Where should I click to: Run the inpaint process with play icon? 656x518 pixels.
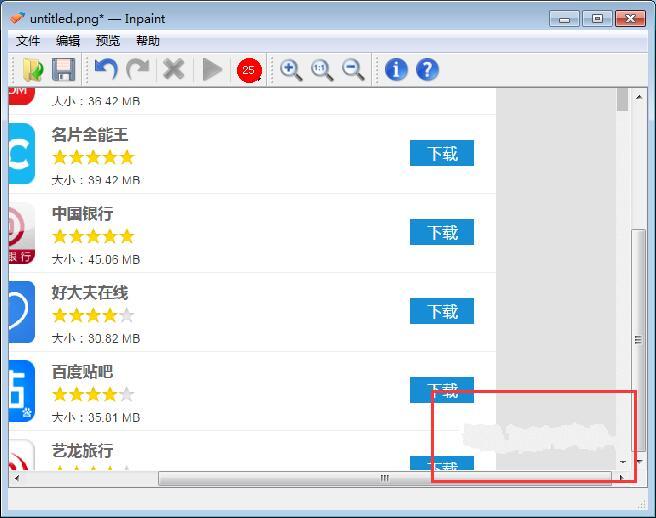(x=212, y=69)
